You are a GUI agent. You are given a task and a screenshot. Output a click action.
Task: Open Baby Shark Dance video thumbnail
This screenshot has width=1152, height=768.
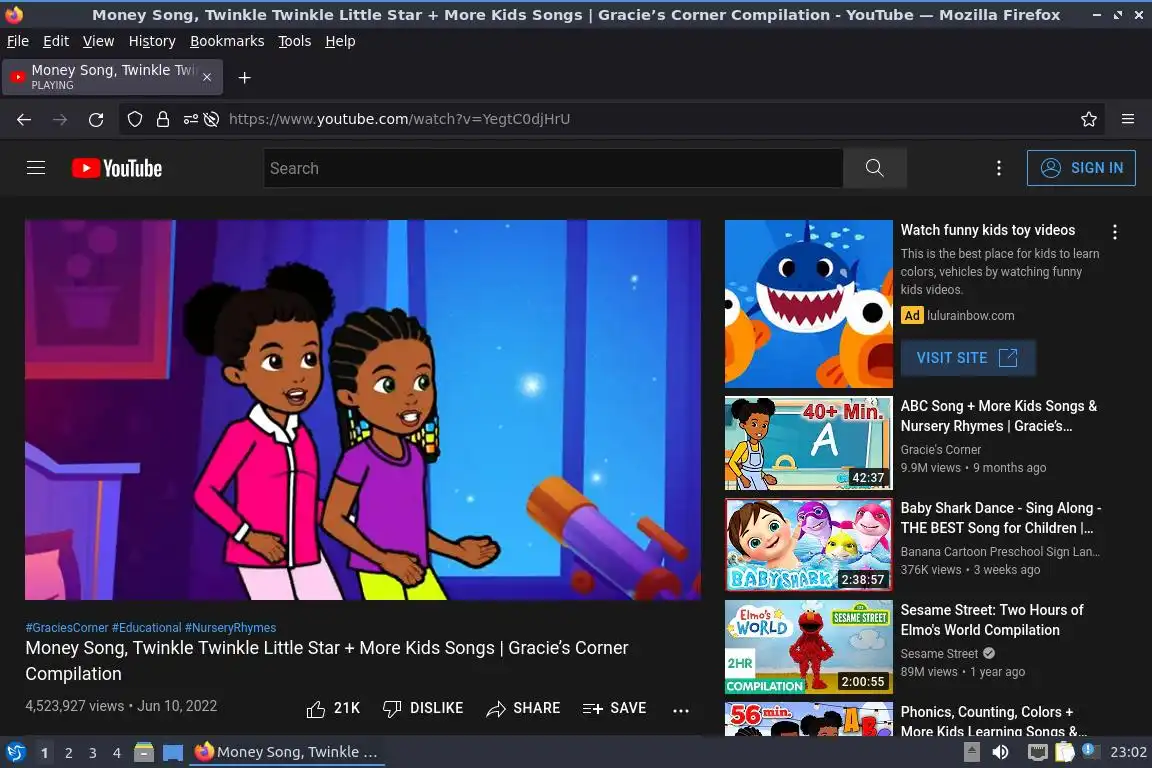tap(808, 545)
